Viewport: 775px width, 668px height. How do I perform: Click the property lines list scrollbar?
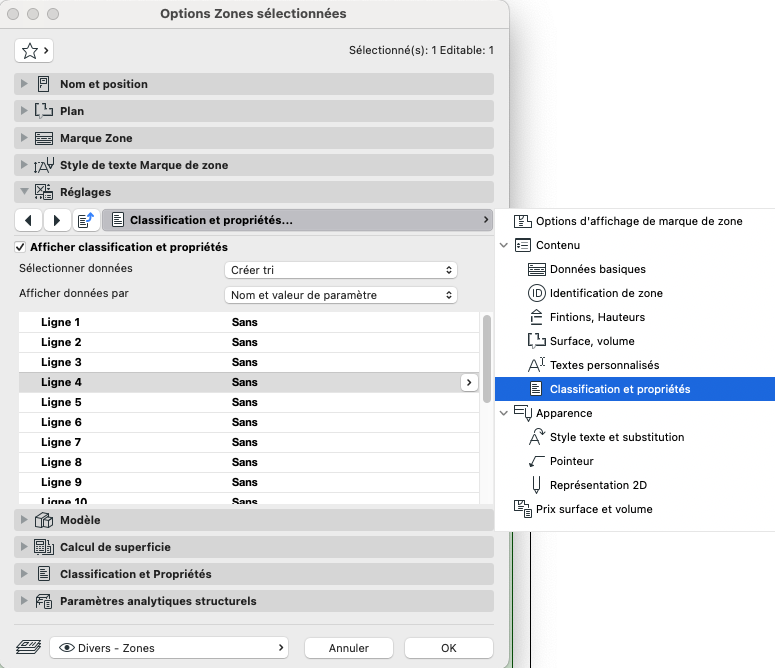click(487, 359)
